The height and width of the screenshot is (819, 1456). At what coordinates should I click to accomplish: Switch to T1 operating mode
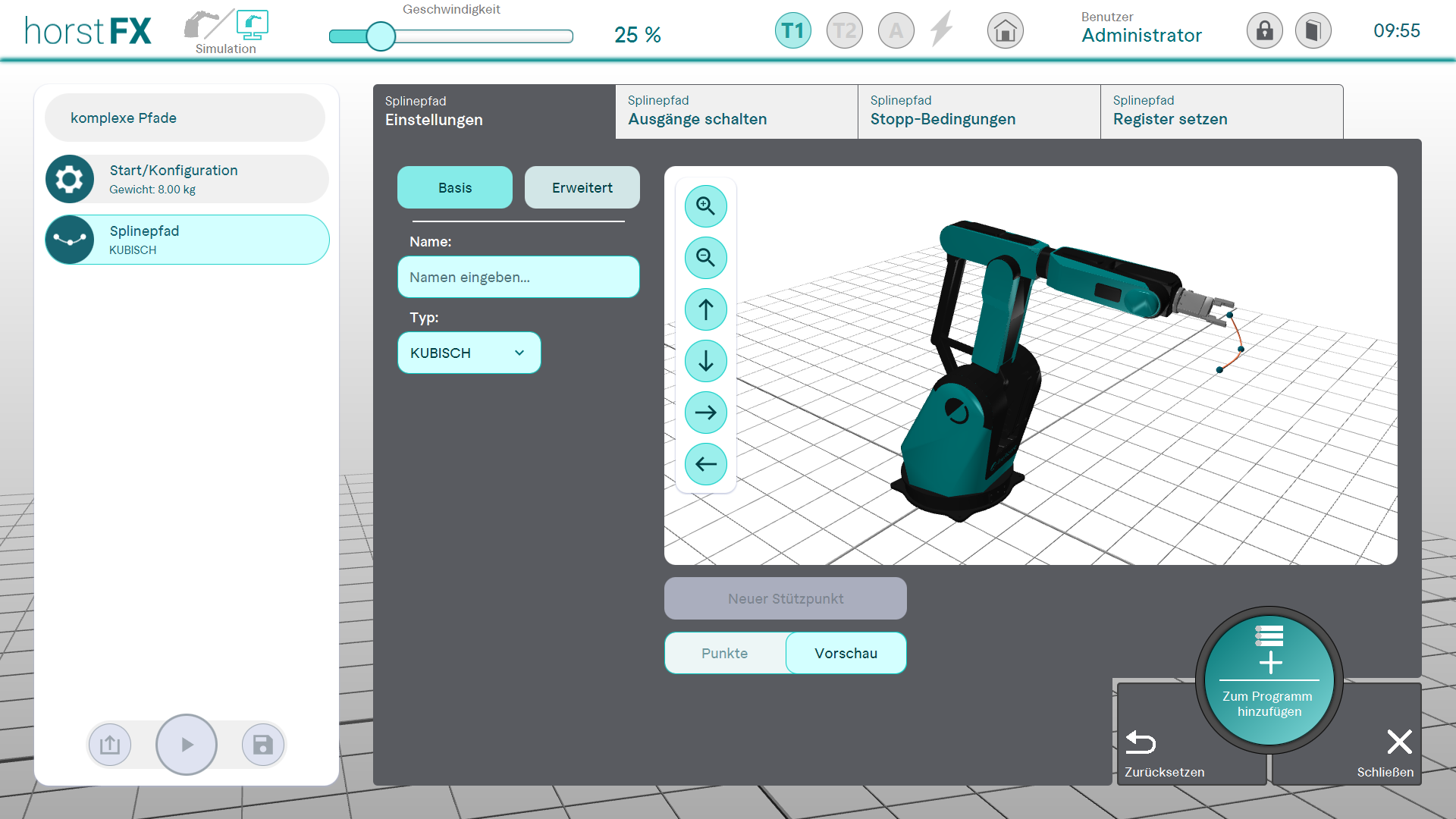coord(792,31)
